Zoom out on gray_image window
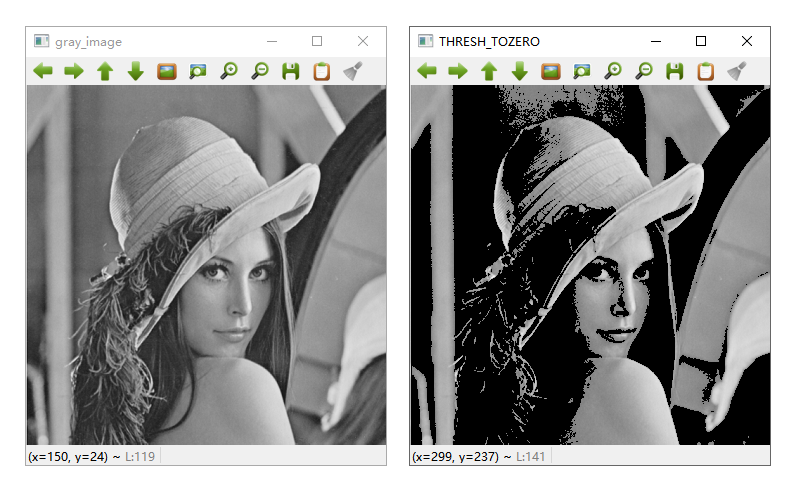The height and width of the screenshot is (496, 797). [260, 71]
